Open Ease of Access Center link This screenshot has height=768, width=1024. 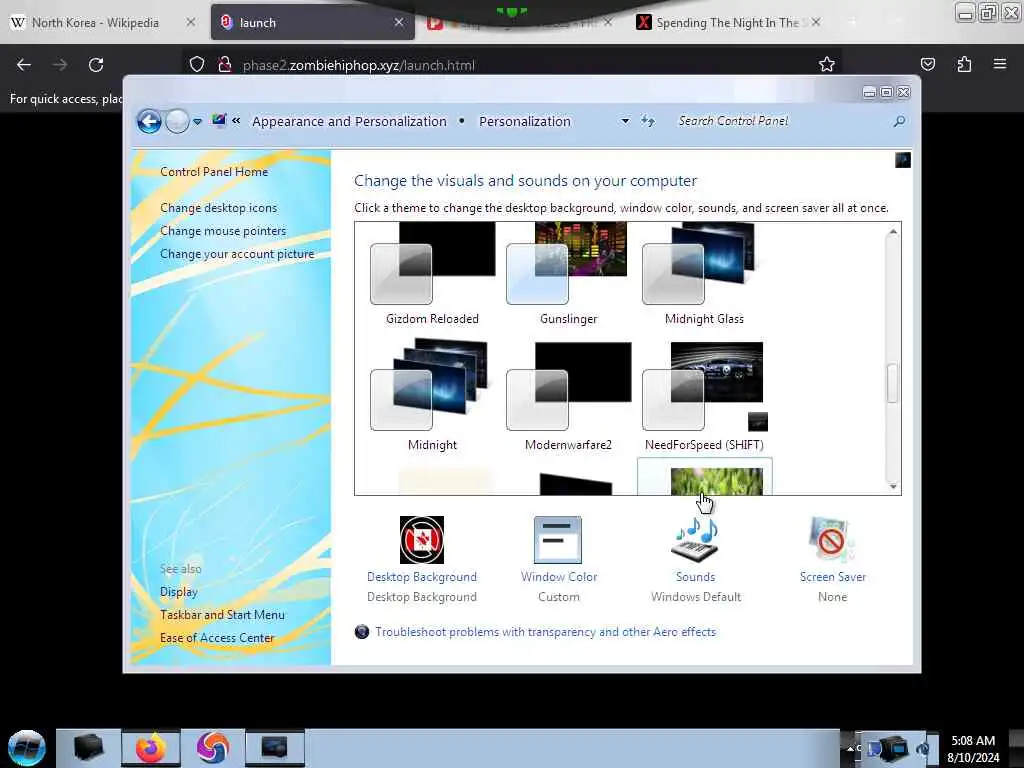point(217,637)
